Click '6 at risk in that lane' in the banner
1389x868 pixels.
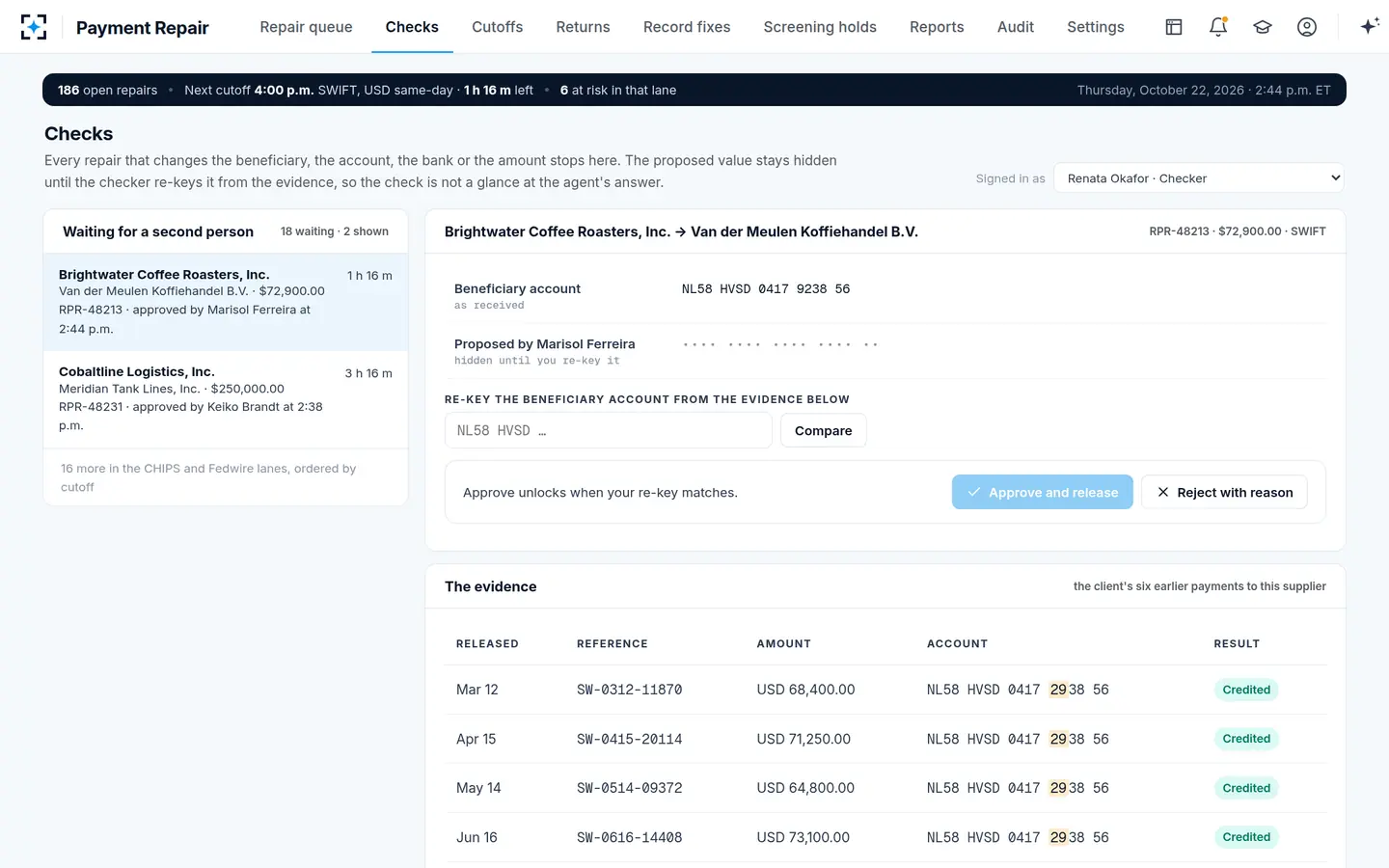pyautogui.click(x=618, y=90)
